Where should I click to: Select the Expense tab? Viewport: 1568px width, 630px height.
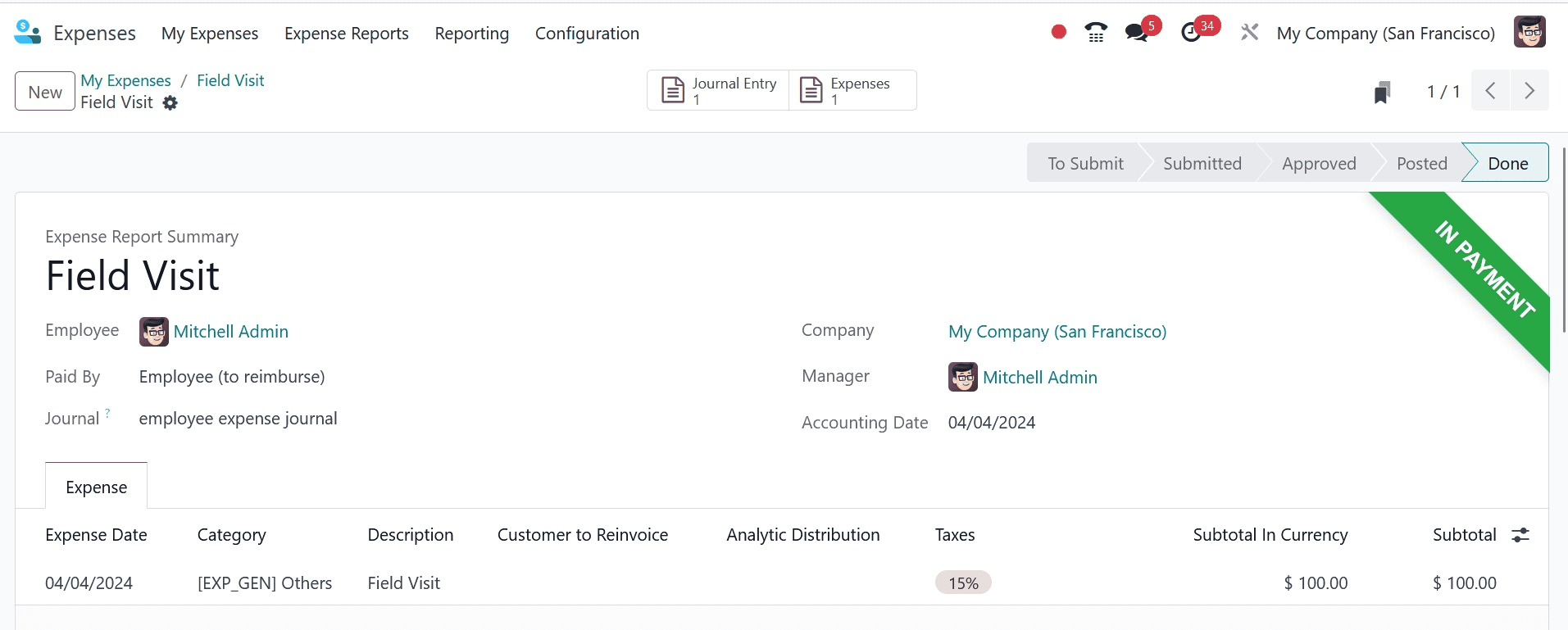(x=97, y=487)
